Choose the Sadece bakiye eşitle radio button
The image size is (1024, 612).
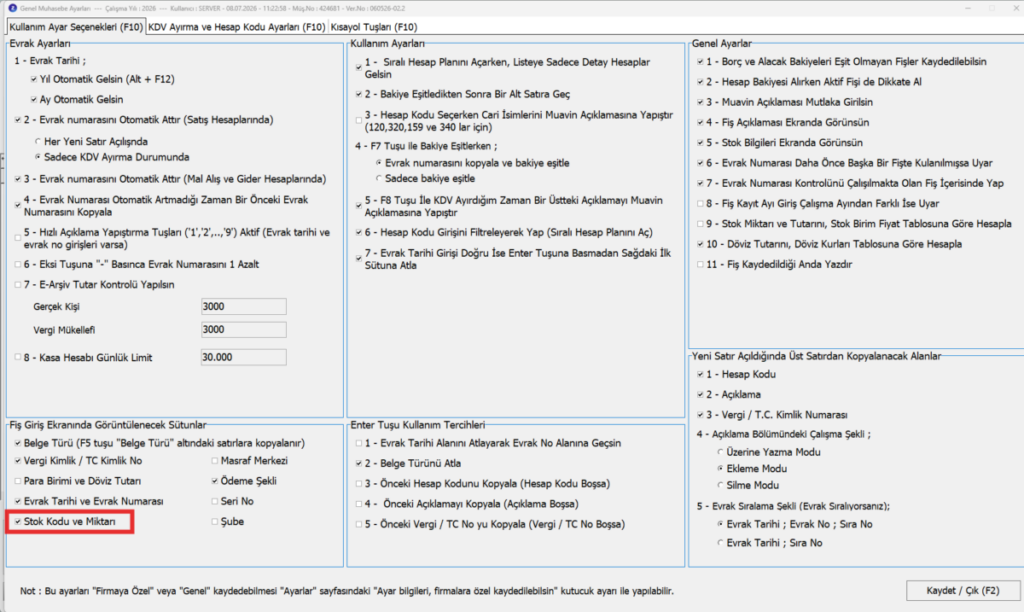tap(379, 179)
